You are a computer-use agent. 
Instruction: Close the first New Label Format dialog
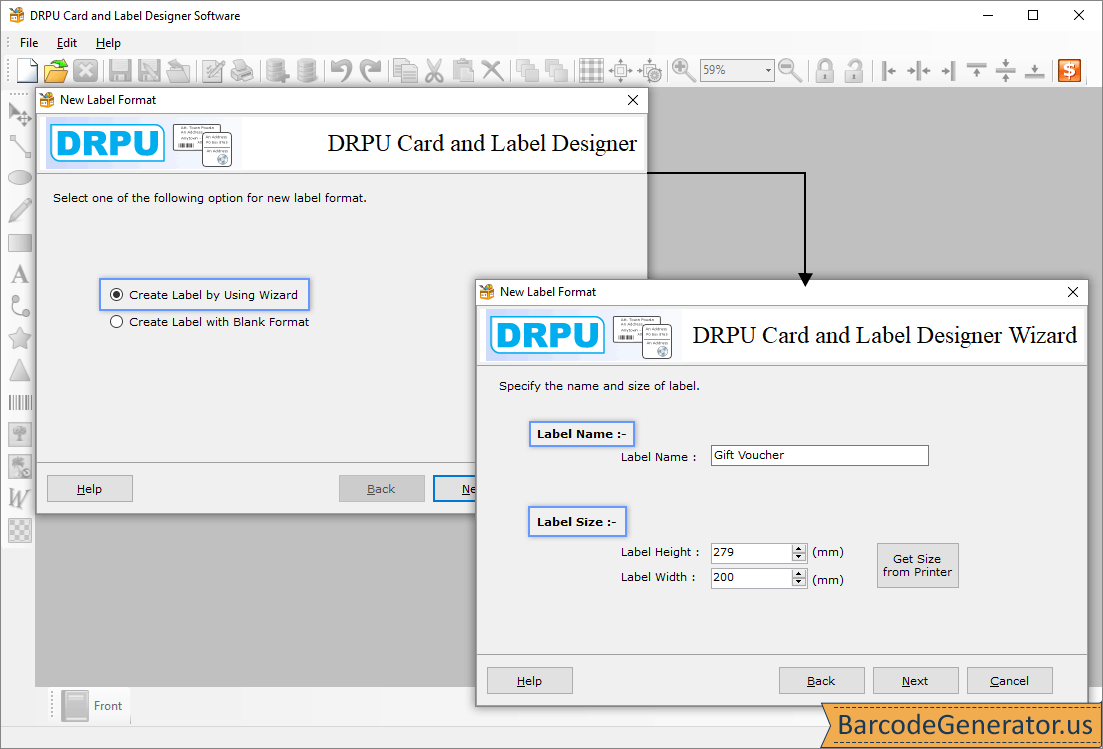(x=633, y=100)
